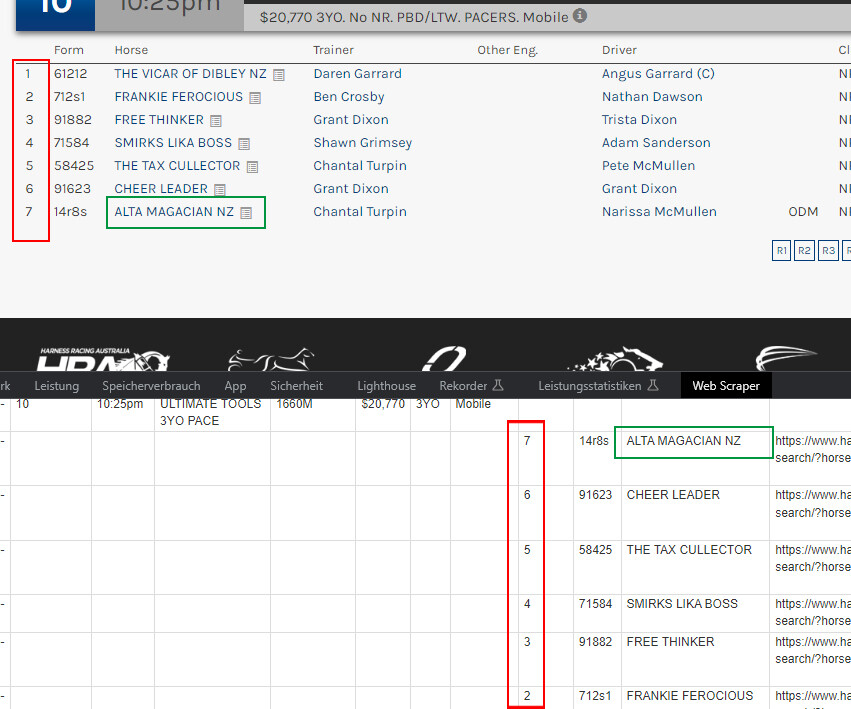Jump to race R2 button
Screen dimensions: 851x709
pos(804,250)
